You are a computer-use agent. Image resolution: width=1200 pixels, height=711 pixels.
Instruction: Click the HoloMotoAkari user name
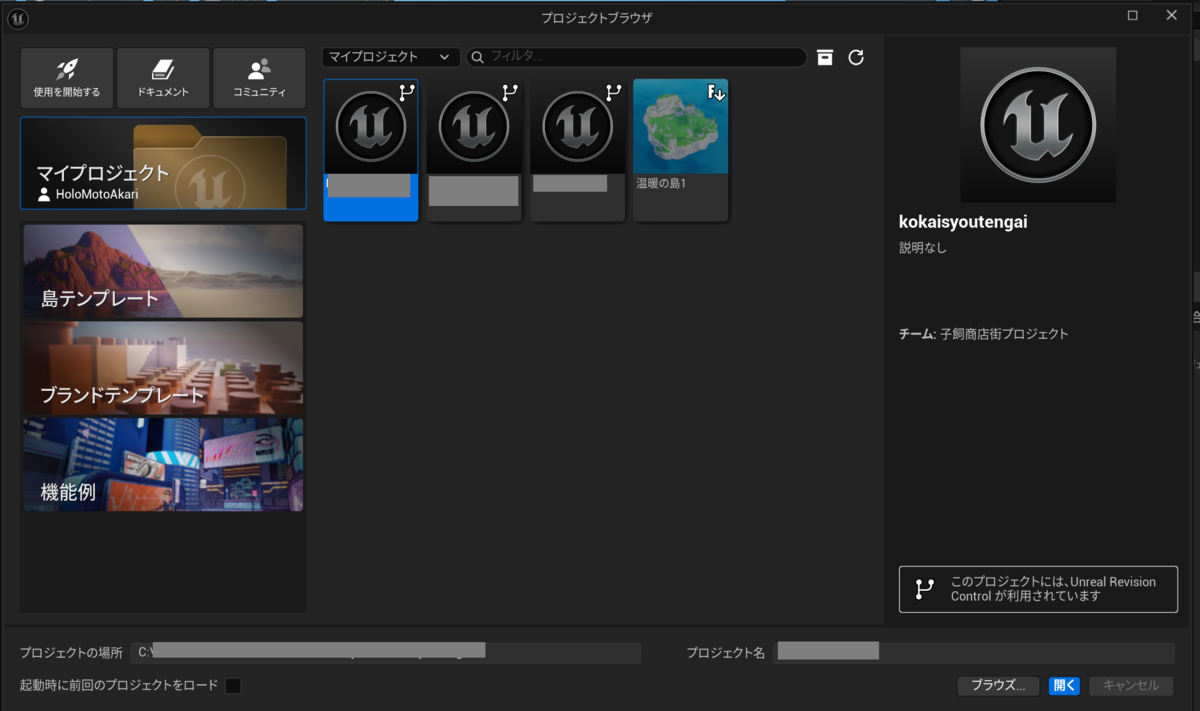coord(97,195)
